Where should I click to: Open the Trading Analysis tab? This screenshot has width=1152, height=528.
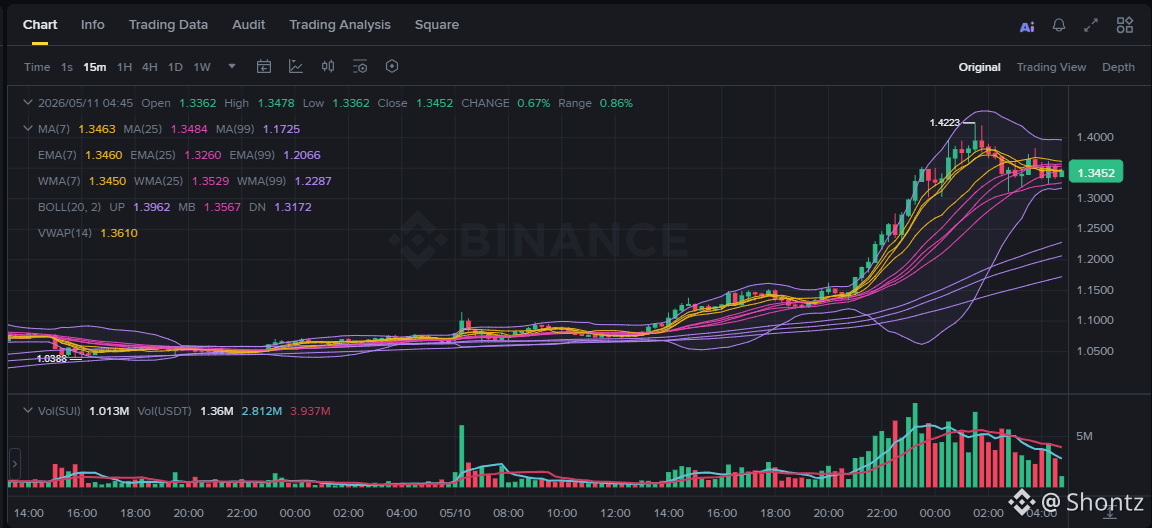pos(339,24)
